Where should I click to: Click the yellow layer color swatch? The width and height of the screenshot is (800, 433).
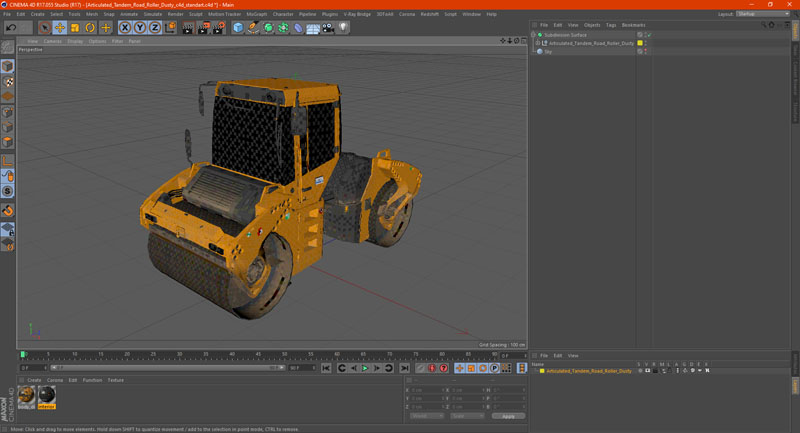coord(640,43)
